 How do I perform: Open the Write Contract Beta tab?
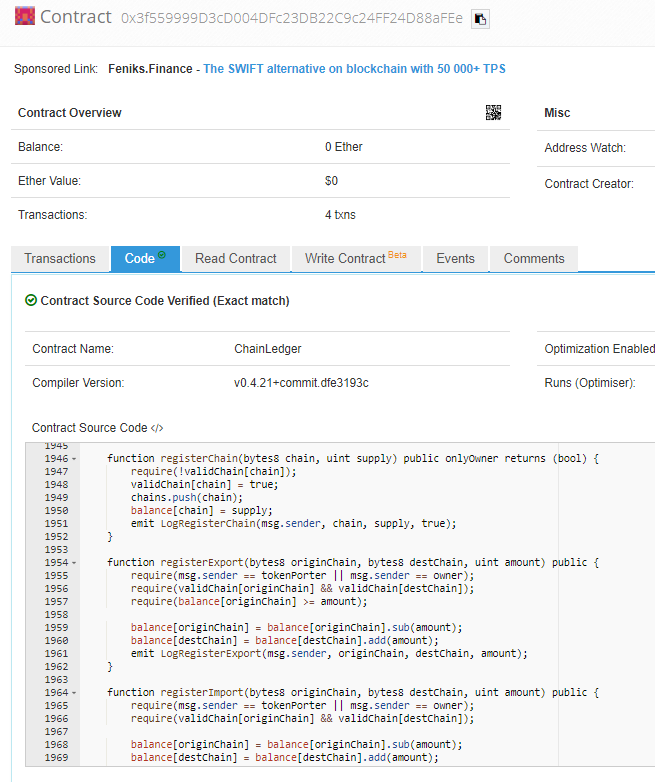click(356, 258)
